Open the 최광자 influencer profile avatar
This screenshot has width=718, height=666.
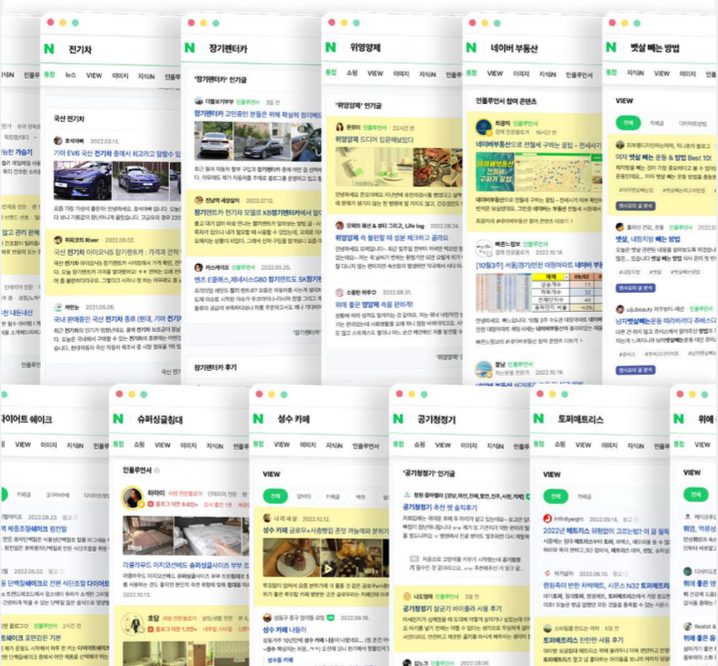484,127
